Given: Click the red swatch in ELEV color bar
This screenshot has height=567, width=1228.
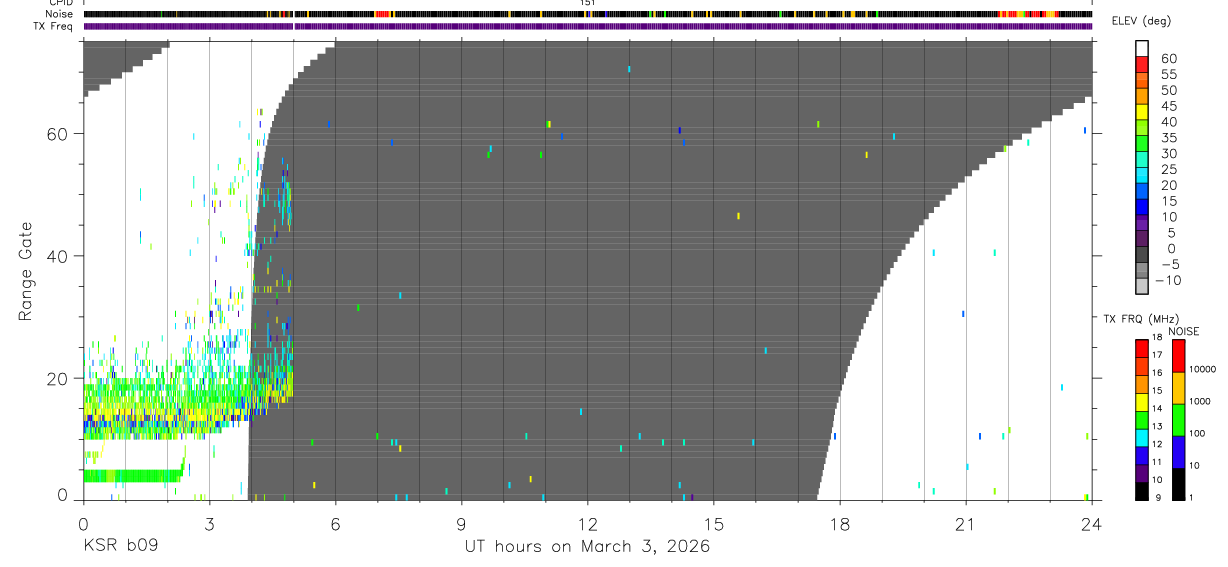Looking at the screenshot, I should pyautogui.click(x=1142, y=65).
